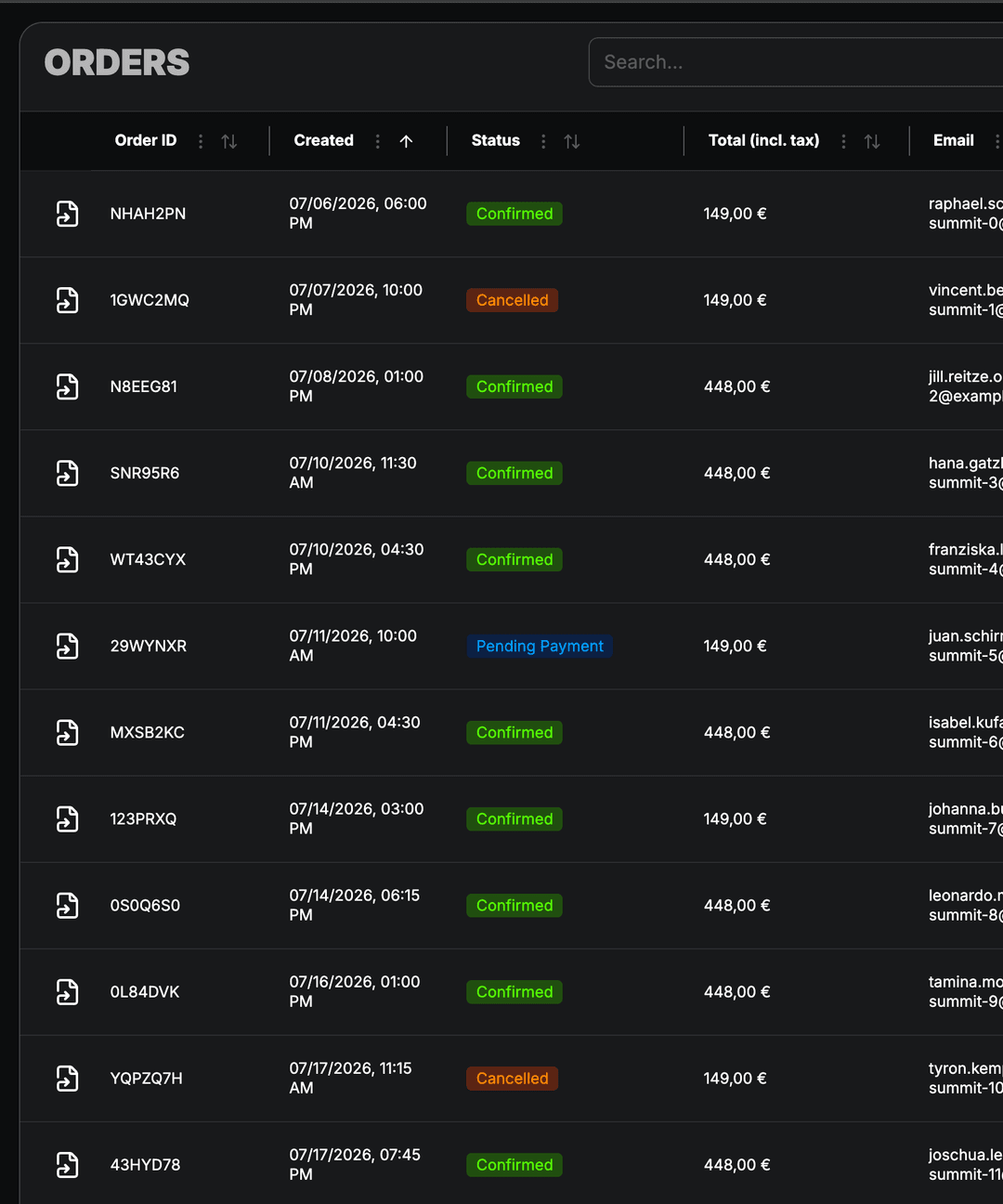Select order ID WT43CYX text

[148, 559]
